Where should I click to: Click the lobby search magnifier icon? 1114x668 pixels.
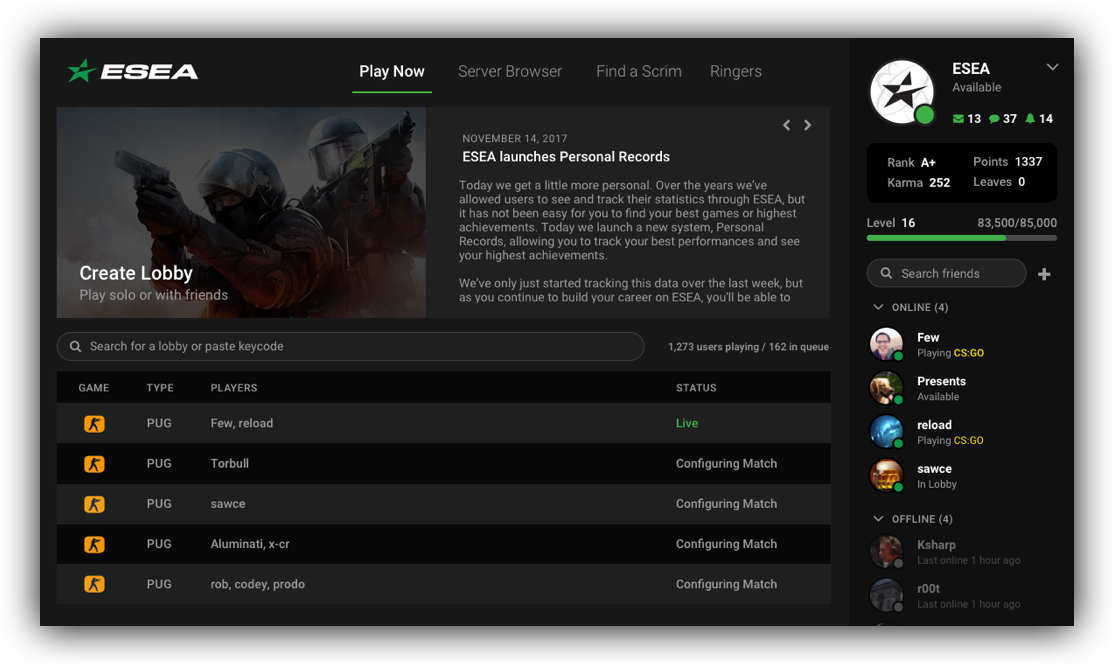click(x=75, y=346)
